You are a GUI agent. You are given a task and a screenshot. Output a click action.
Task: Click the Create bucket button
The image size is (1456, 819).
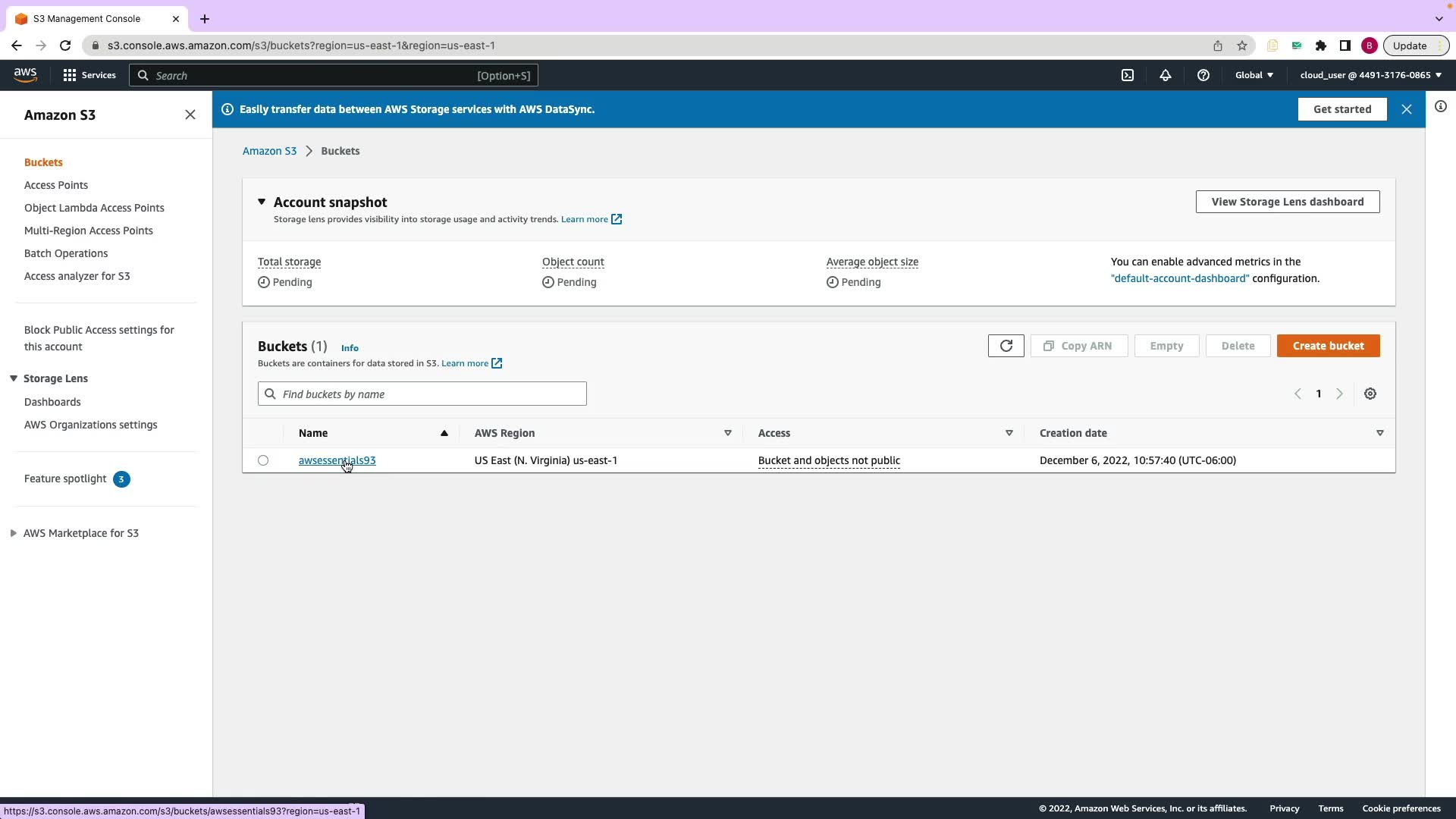tap(1328, 346)
